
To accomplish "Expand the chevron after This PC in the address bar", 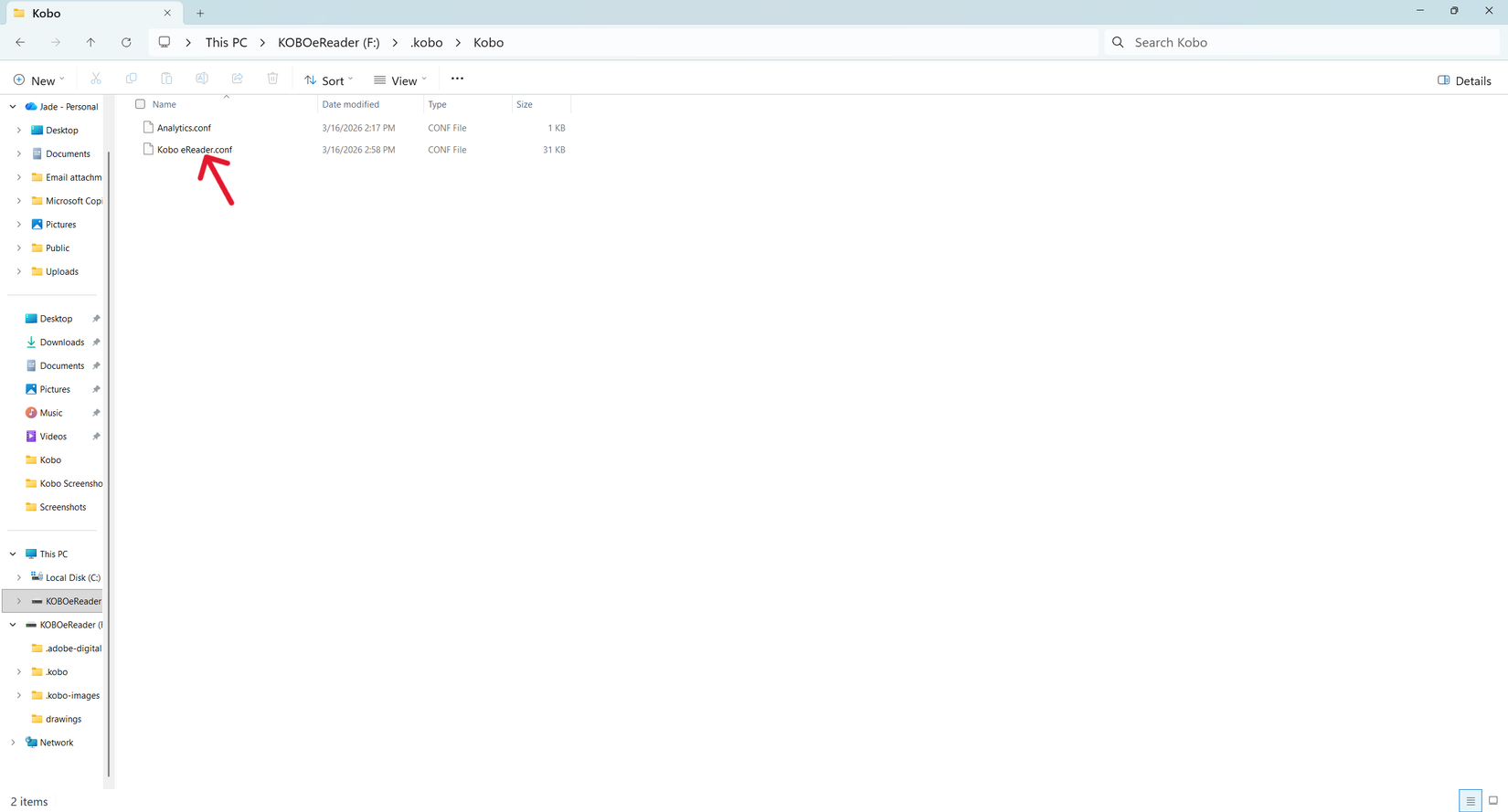I will pyautogui.click(x=262, y=43).
